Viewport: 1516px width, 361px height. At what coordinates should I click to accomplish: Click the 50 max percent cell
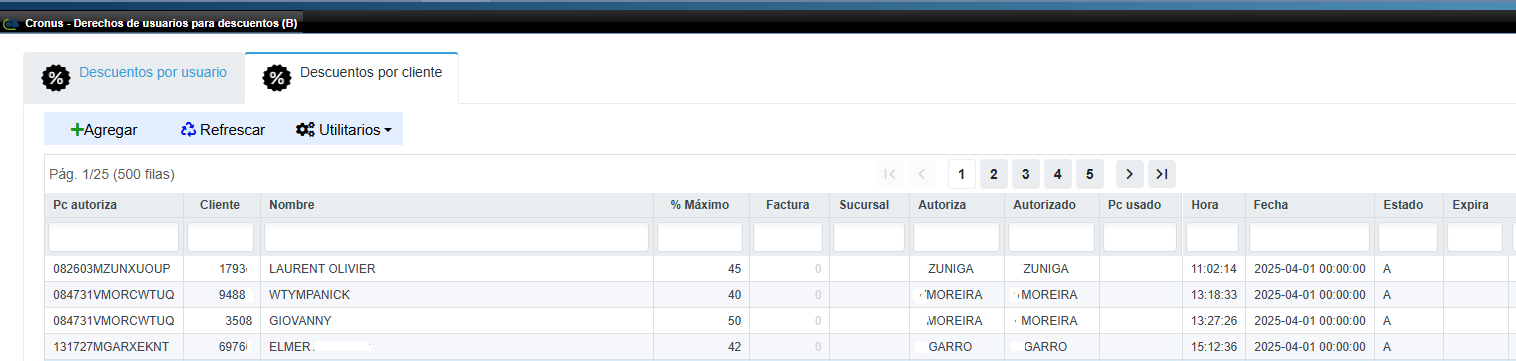point(701,321)
